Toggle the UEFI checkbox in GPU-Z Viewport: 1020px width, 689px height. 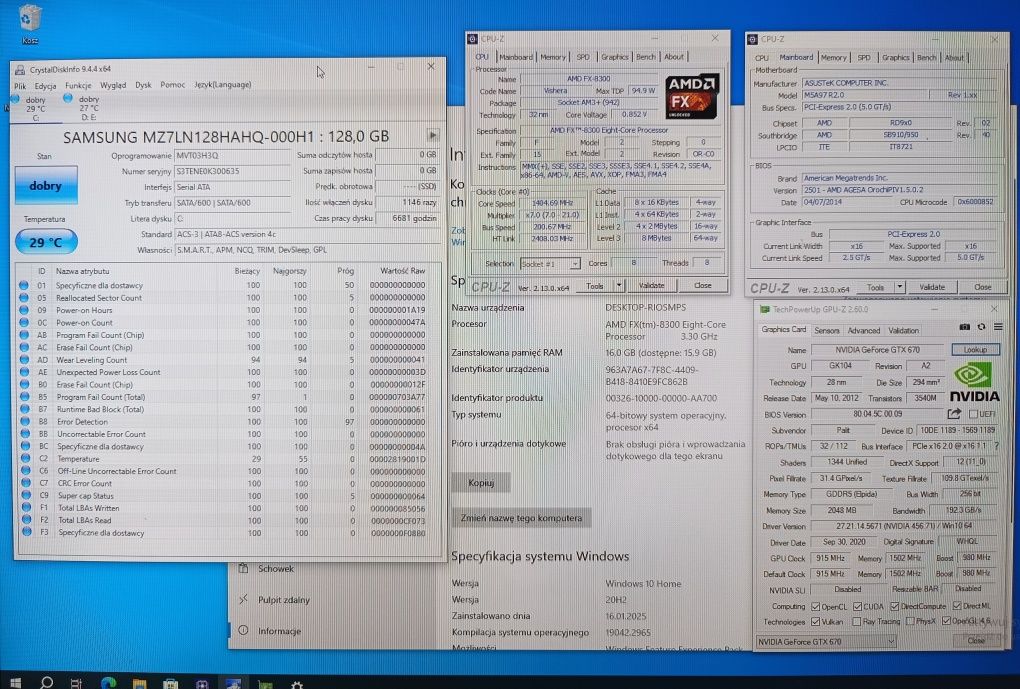click(x=973, y=414)
